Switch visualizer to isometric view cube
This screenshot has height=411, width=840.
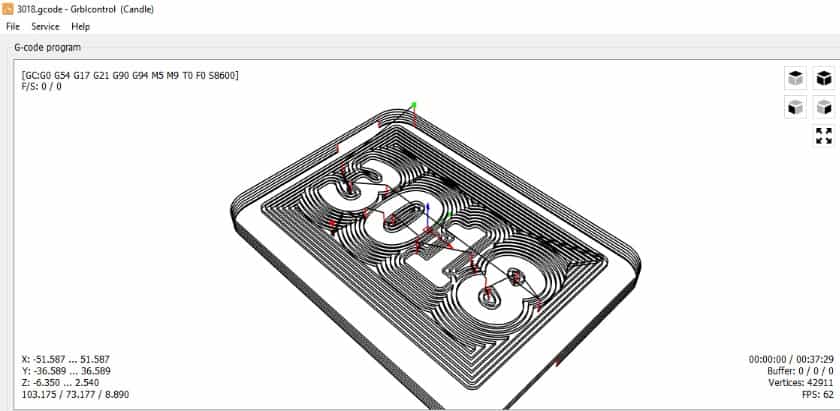click(823, 78)
